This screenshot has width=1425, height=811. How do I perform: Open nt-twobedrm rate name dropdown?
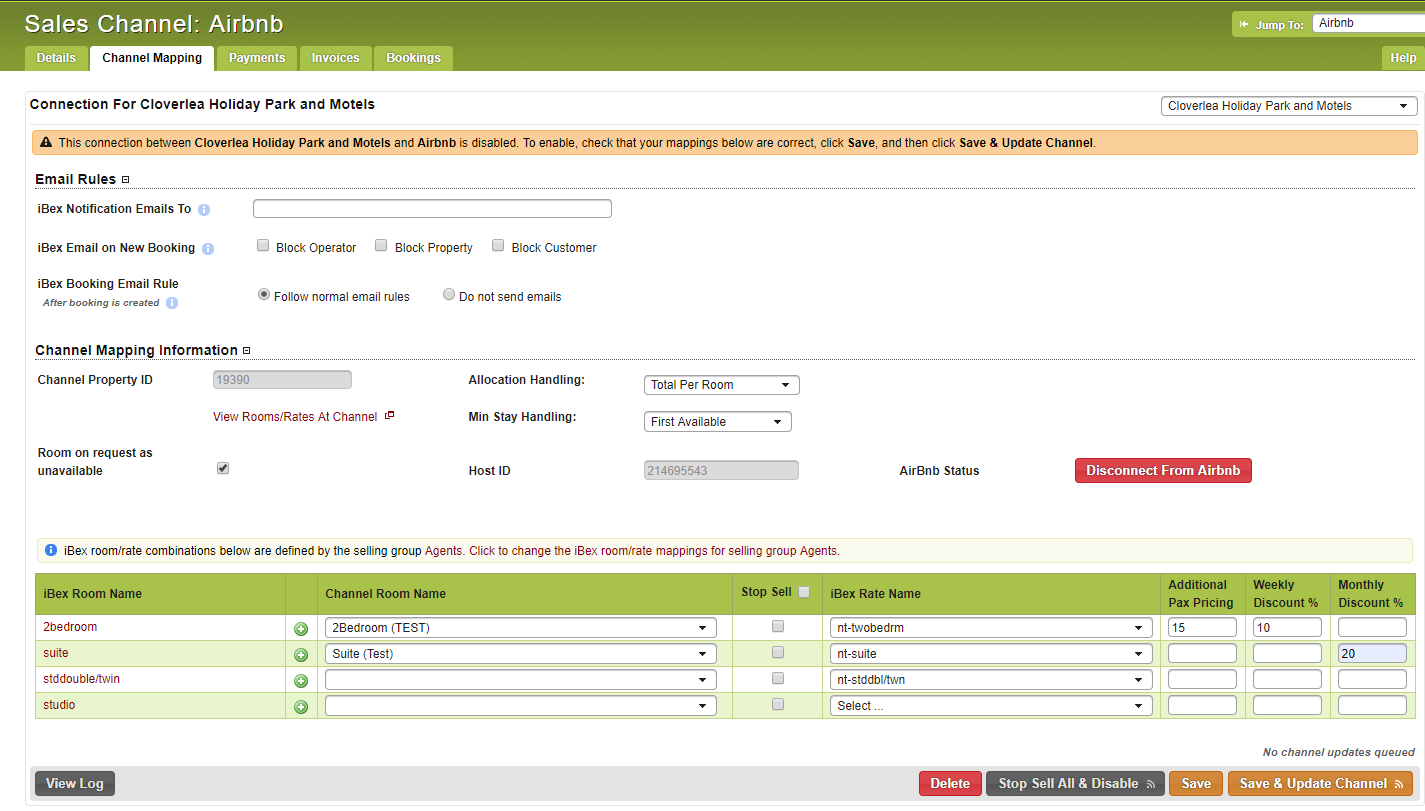click(x=991, y=628)
